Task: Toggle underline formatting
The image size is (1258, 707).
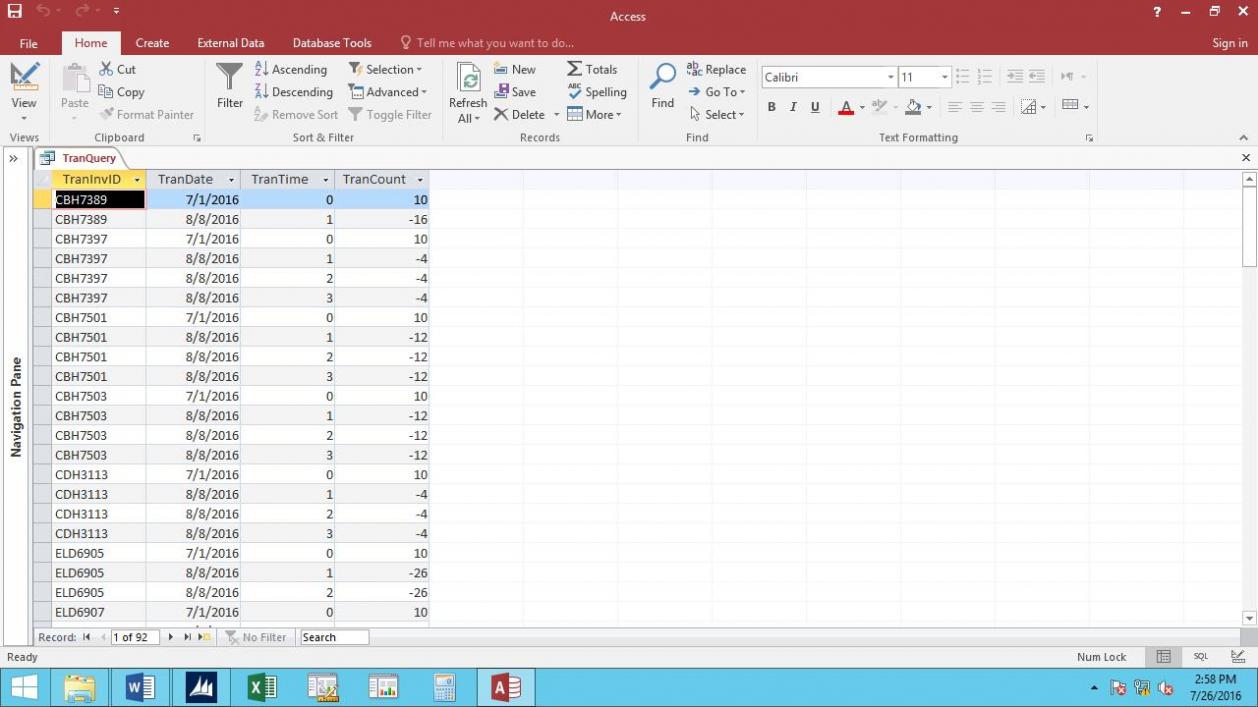Action: pyautogui.click(x=815, y=107)
